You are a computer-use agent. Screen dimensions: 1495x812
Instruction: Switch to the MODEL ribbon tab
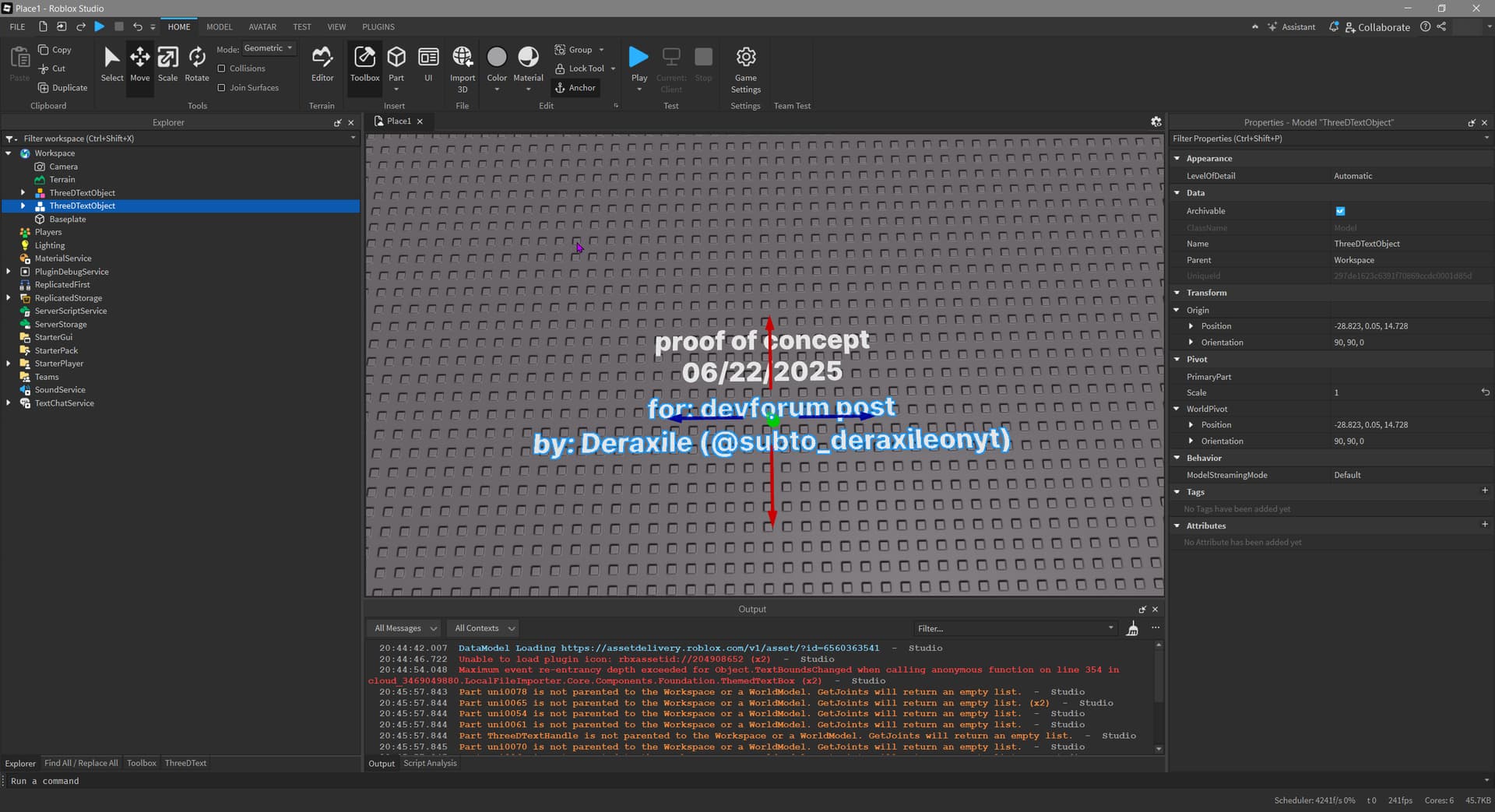(219, 26)
